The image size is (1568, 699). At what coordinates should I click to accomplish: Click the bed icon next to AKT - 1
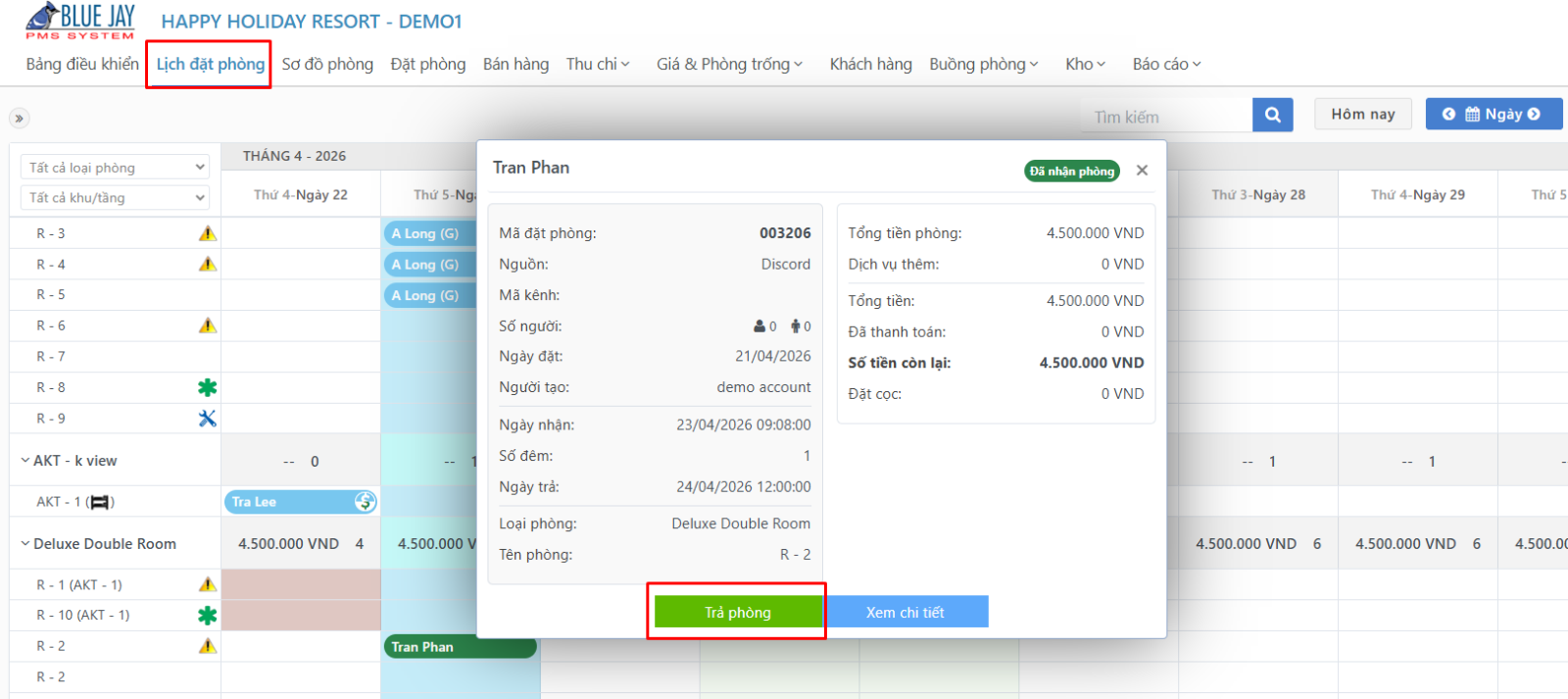click(100, 502)
